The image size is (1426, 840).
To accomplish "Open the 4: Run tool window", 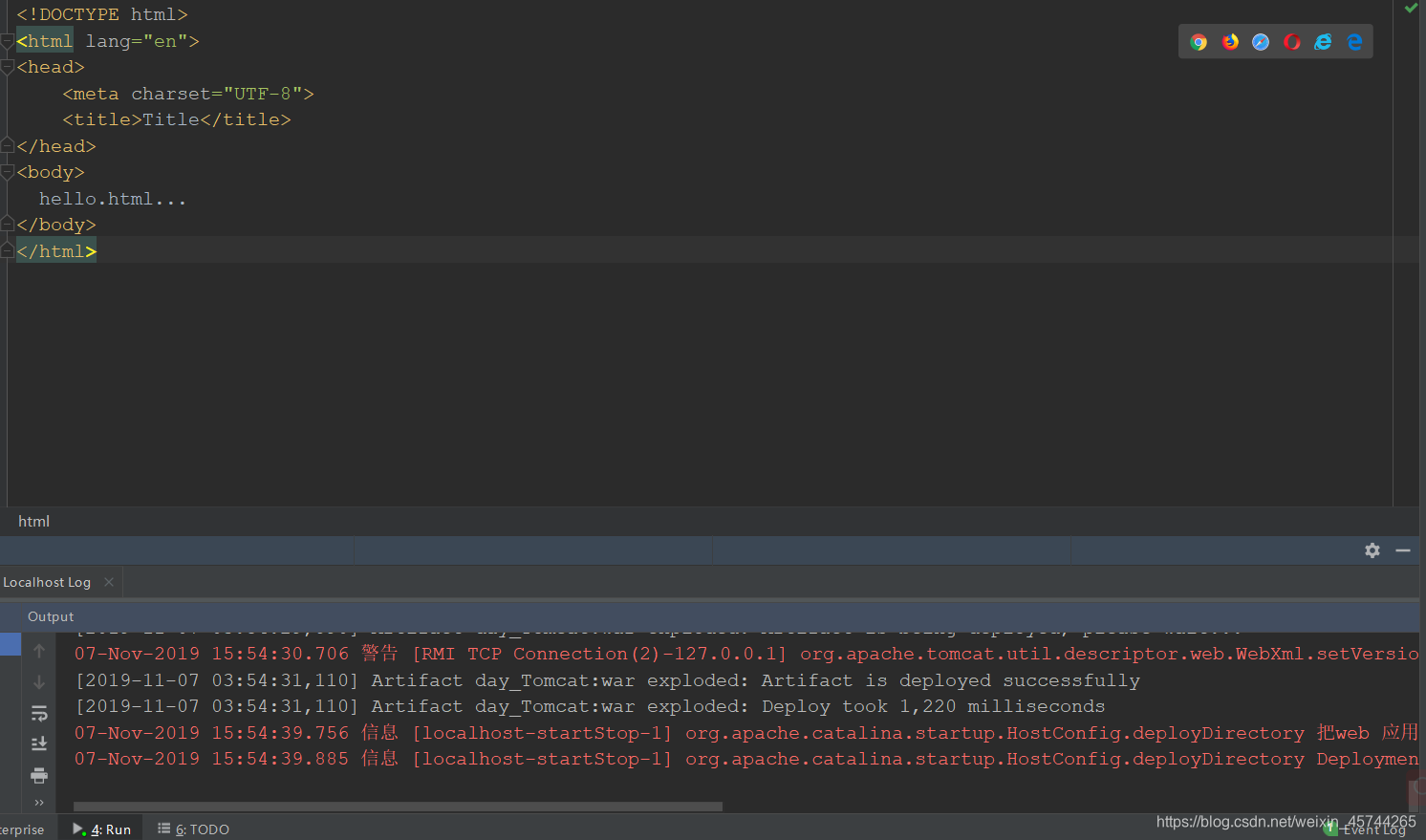I will [101, 829].
